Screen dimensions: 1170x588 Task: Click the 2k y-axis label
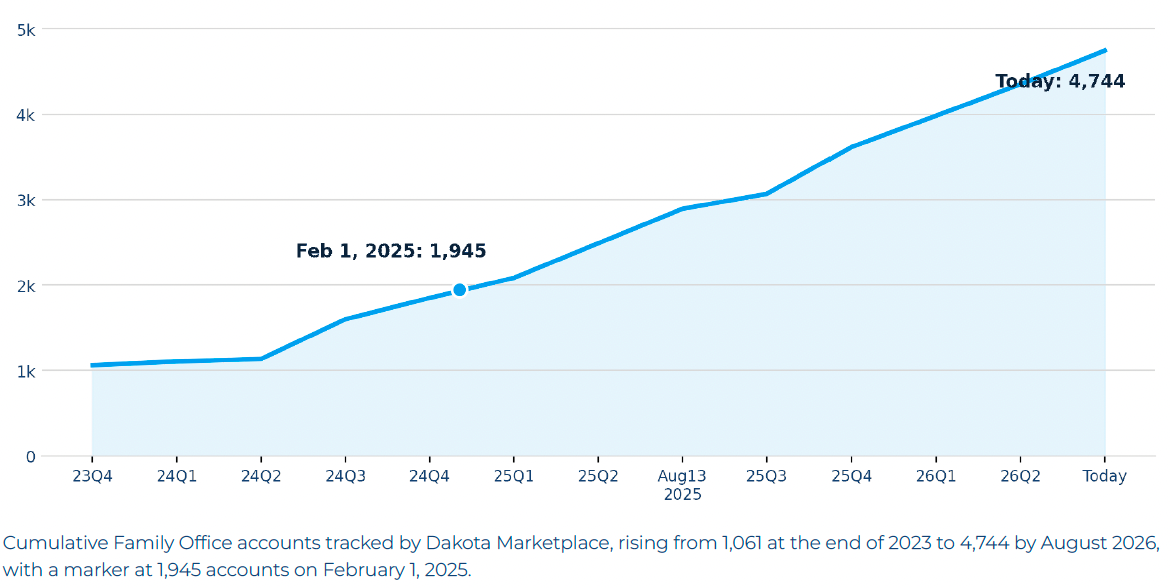26,287
